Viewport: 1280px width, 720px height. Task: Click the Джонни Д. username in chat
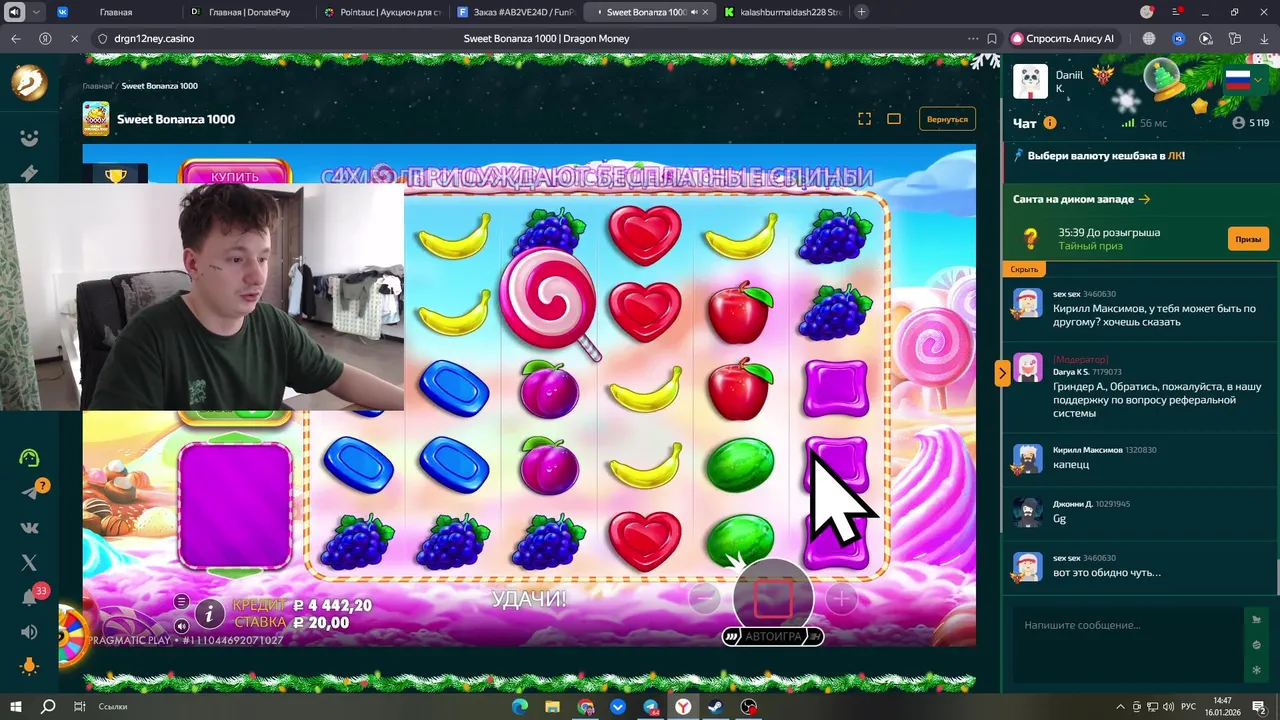(x=1073, y=504)
